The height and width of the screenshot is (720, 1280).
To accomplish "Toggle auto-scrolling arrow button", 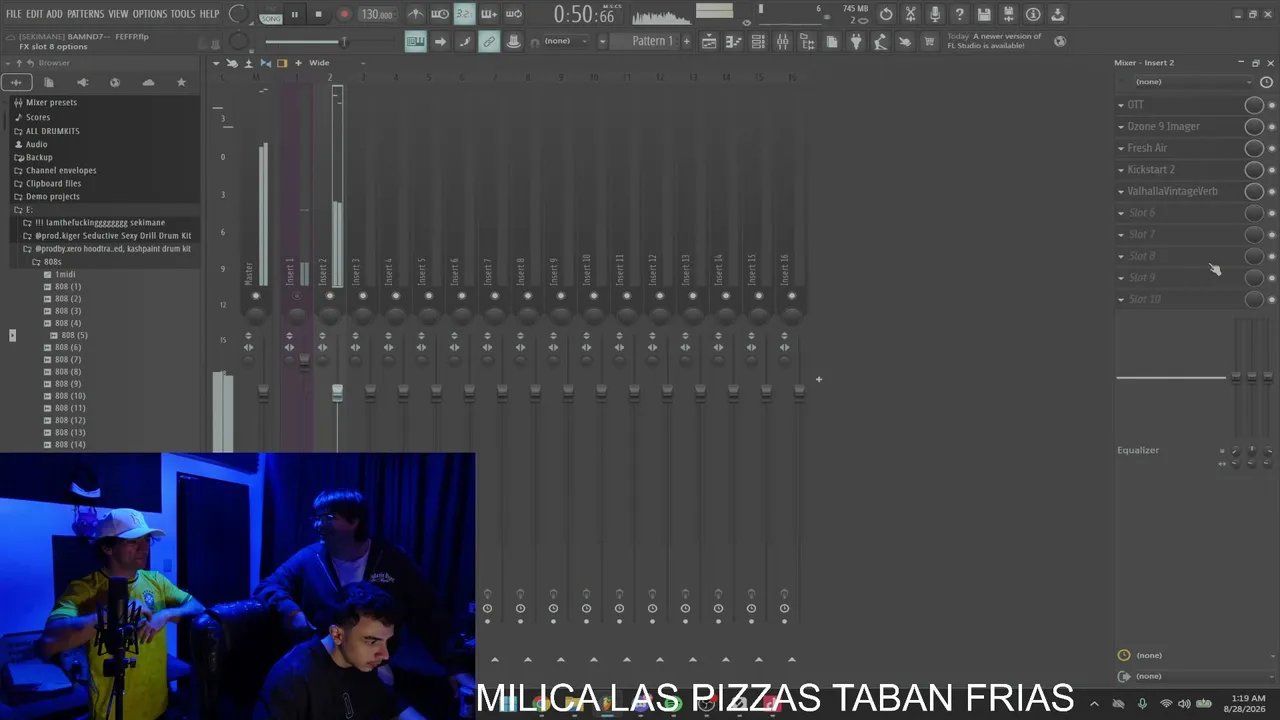I will point(440,41).
